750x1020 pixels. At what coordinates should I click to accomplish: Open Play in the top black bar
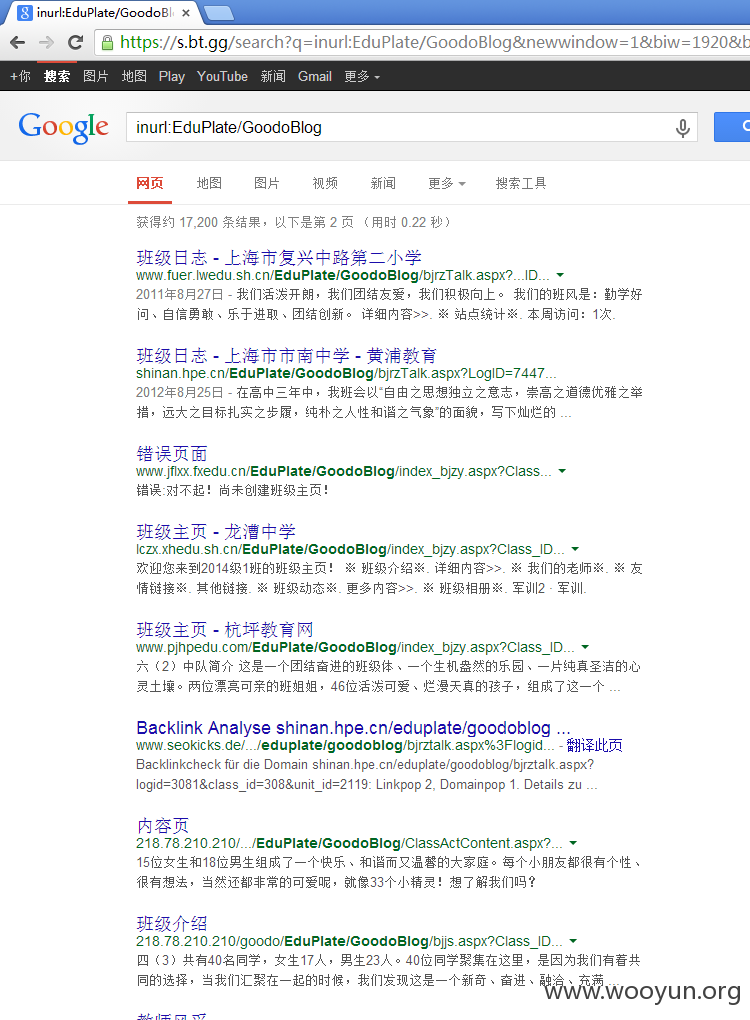click(x=172, y=76)
